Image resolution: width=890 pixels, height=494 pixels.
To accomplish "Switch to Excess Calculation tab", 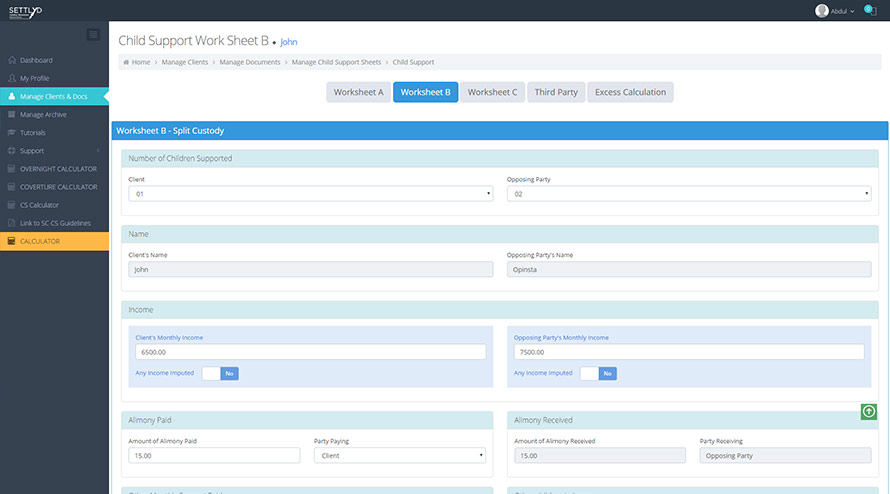I will coord(630,92).
